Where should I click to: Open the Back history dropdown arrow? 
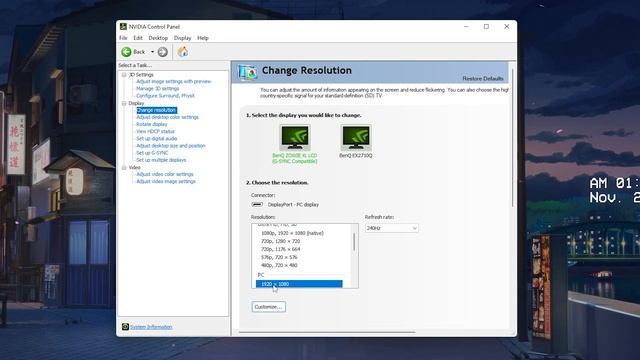click(x=152, y=52)
